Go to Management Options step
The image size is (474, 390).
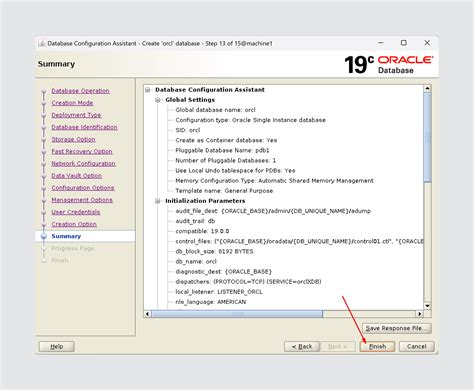(x=82, y=200)
